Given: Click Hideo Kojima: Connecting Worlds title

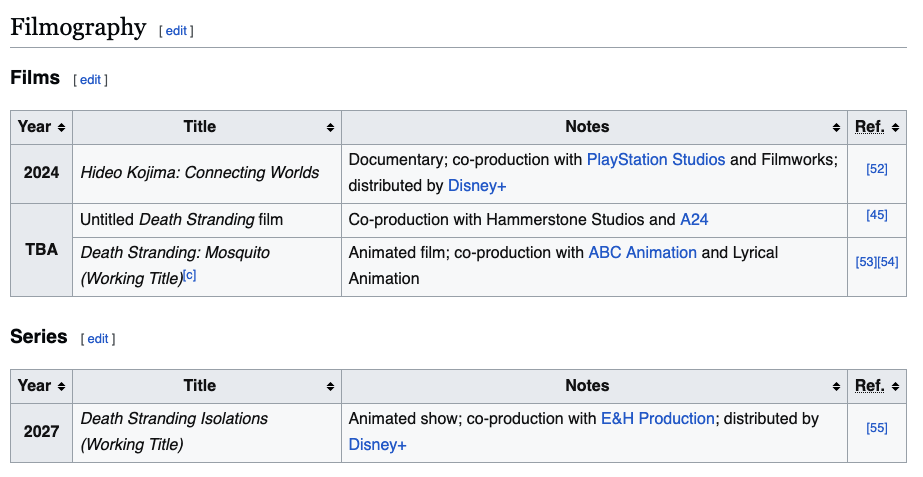Looking at the screenshot, I should (x=200, y=173).
